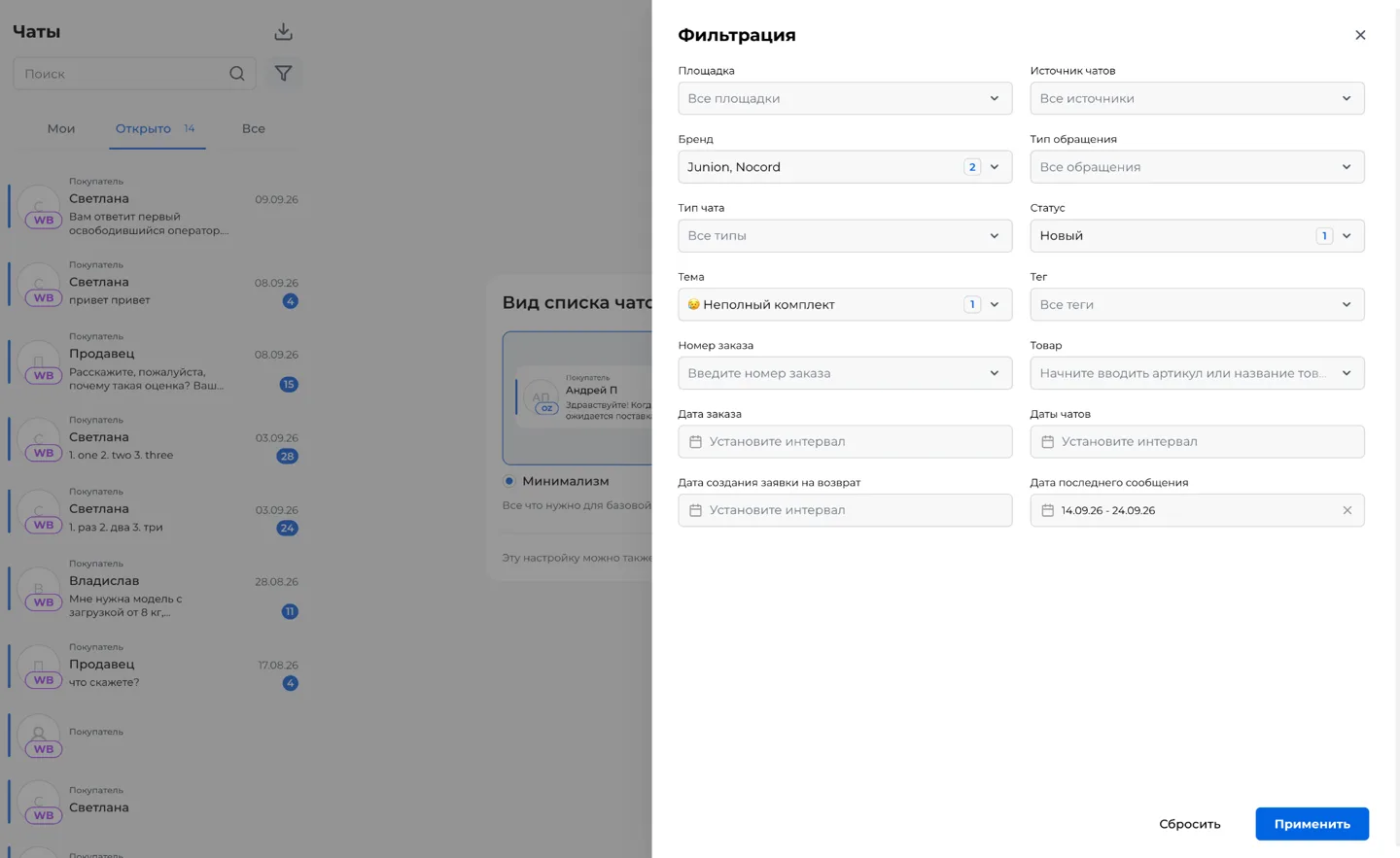Click unread badge 4 on привет привет chat
The height and width of the screenshot is (858, 1400).
pyautogui.click(x=290, y=301)
